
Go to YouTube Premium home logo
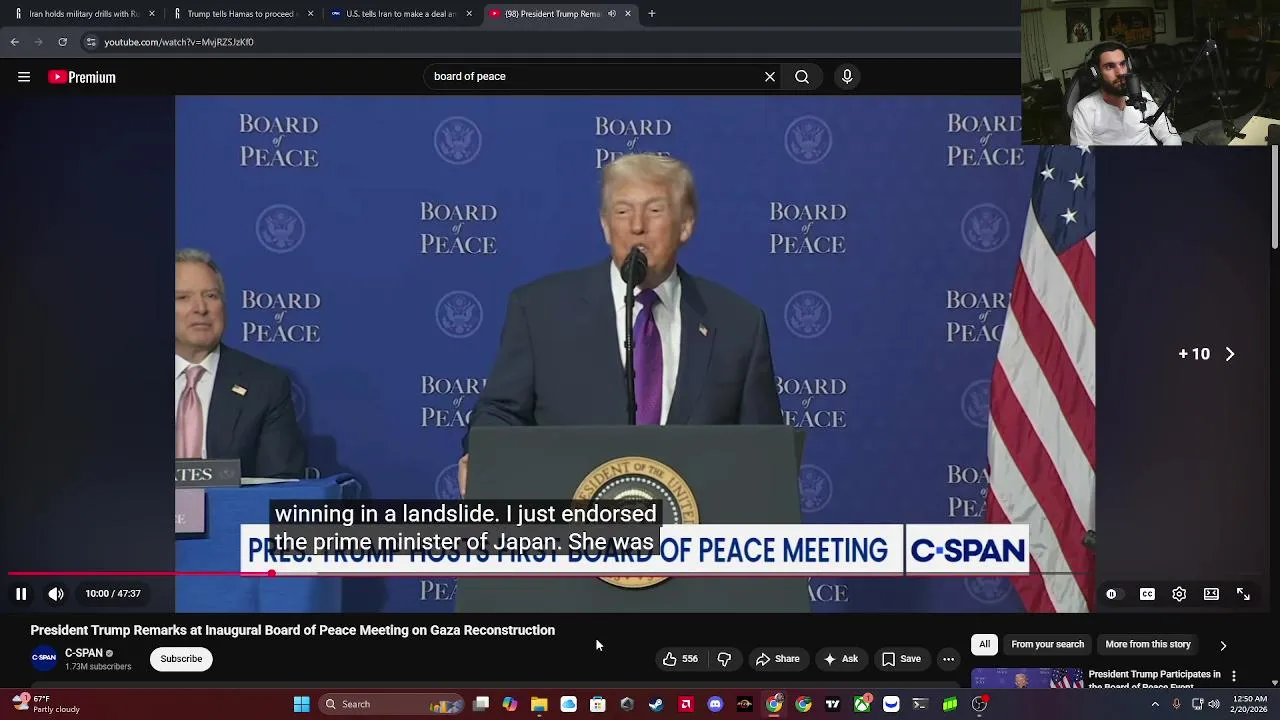(x=82, y=77)
